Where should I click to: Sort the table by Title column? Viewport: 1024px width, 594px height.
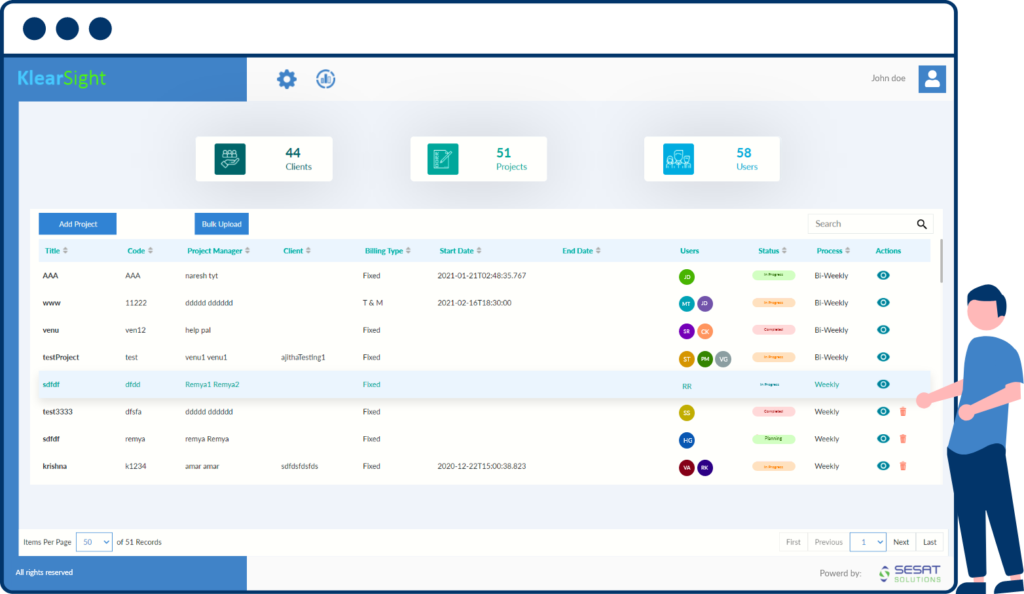click(55, 251)
